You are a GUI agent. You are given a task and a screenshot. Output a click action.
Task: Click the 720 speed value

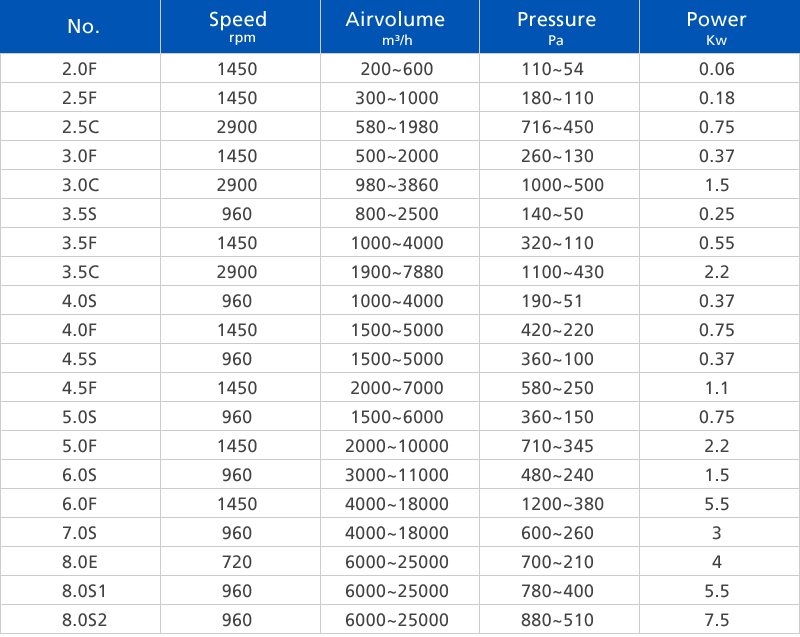pos(237,562)
